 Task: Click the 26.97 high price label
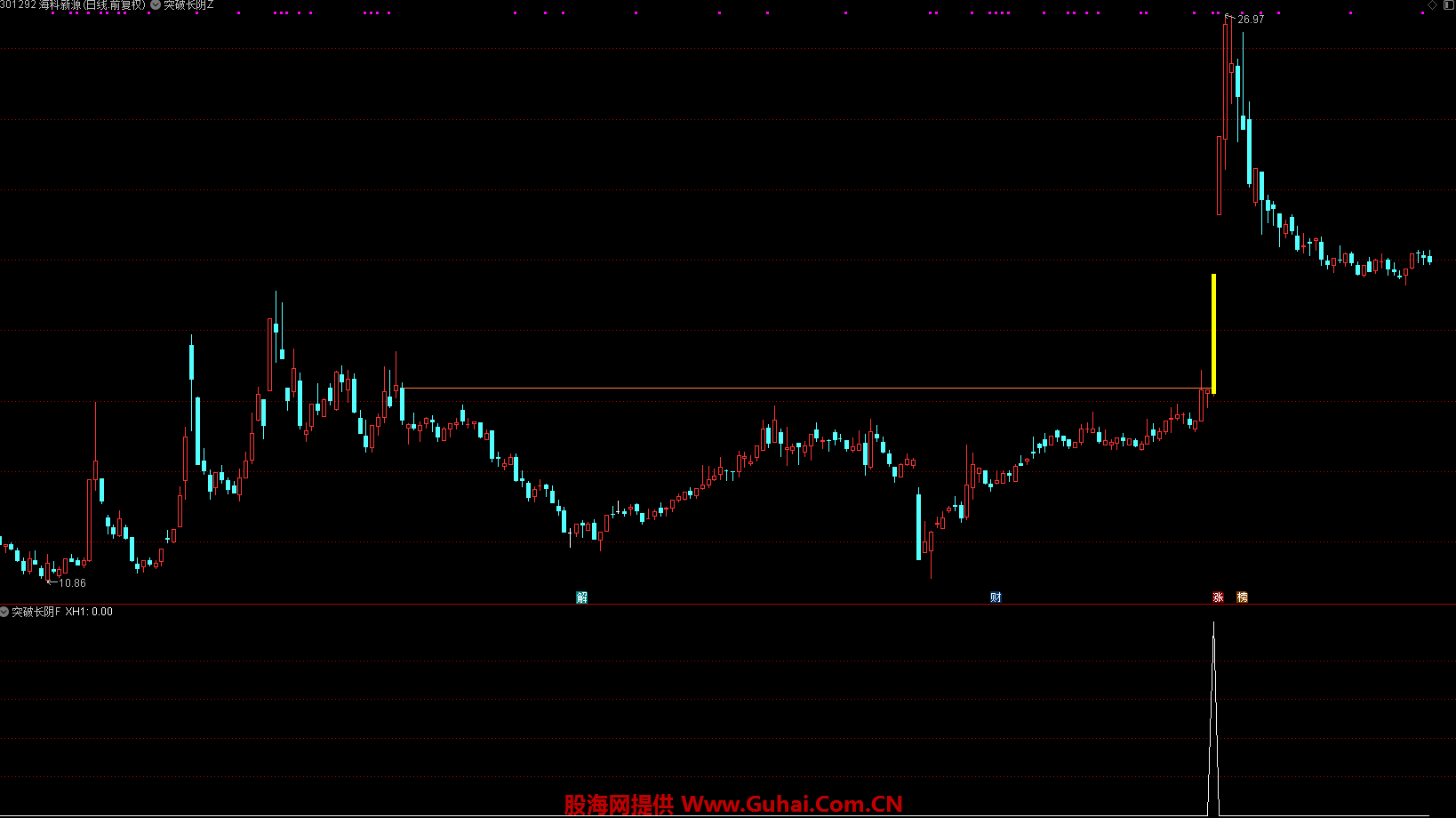[1251, 20]
